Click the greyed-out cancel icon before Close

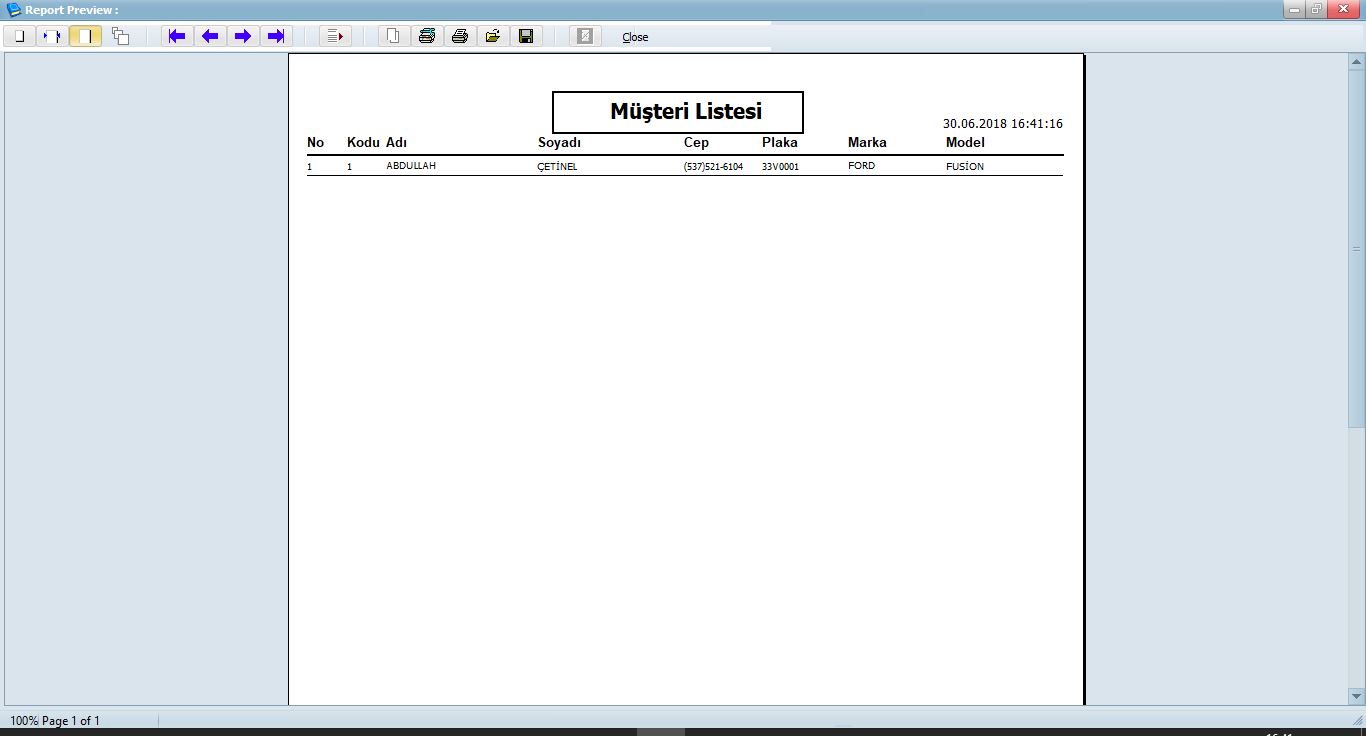[585, 37]
